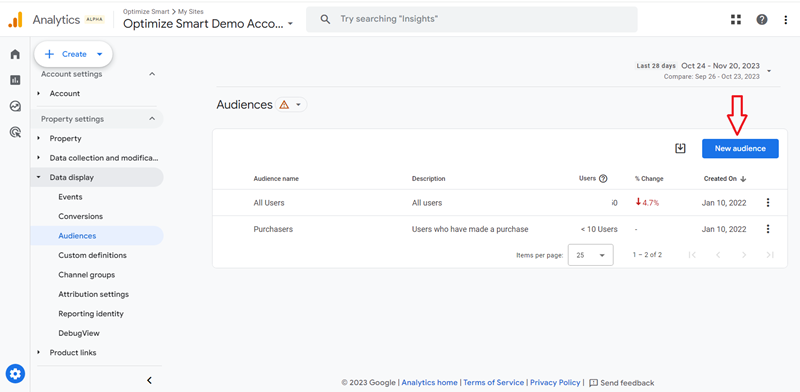Viewport: 800px width, 392px height.
Task: Open the Users column help icon
Action: coord(603,179)
